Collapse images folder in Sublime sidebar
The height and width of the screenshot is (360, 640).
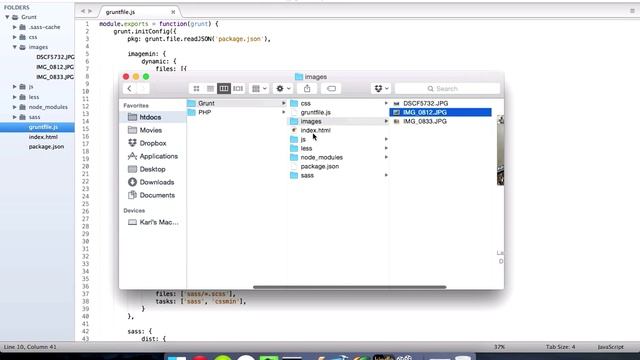tap(15, 47)
